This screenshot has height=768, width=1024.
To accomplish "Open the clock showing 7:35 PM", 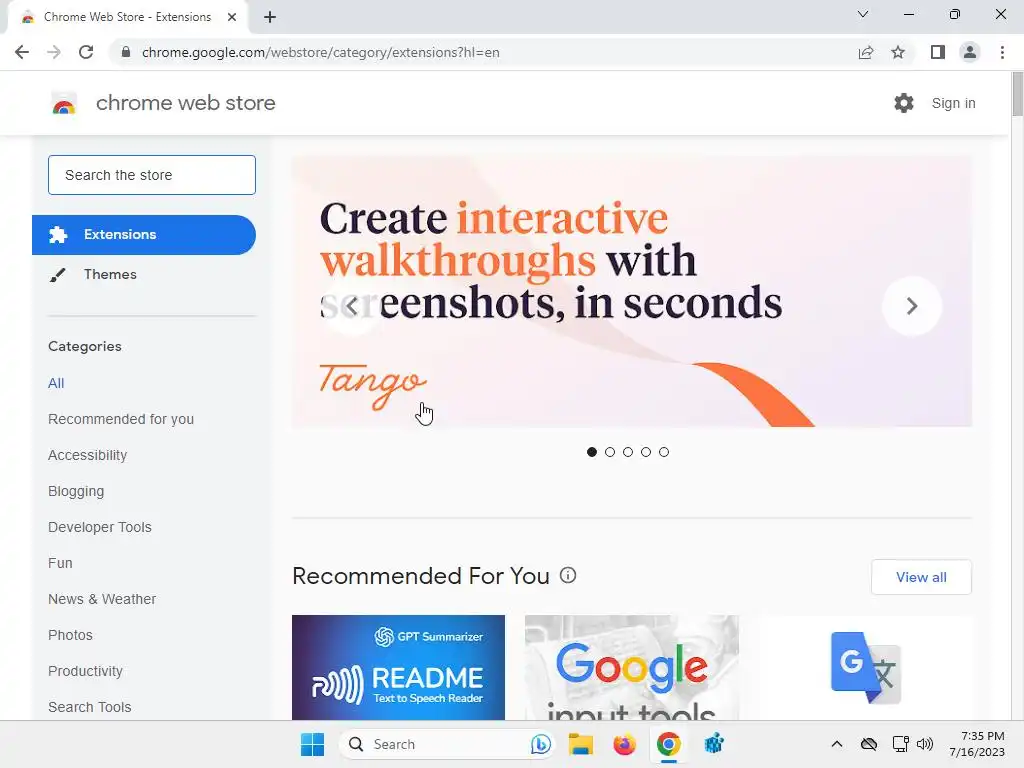I will pos(977,744).
